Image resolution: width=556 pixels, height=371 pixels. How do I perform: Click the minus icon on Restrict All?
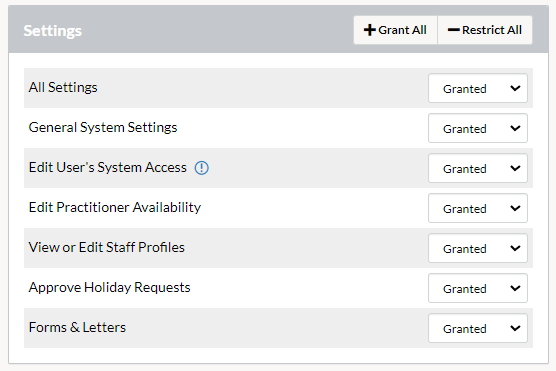coord(454,30)
